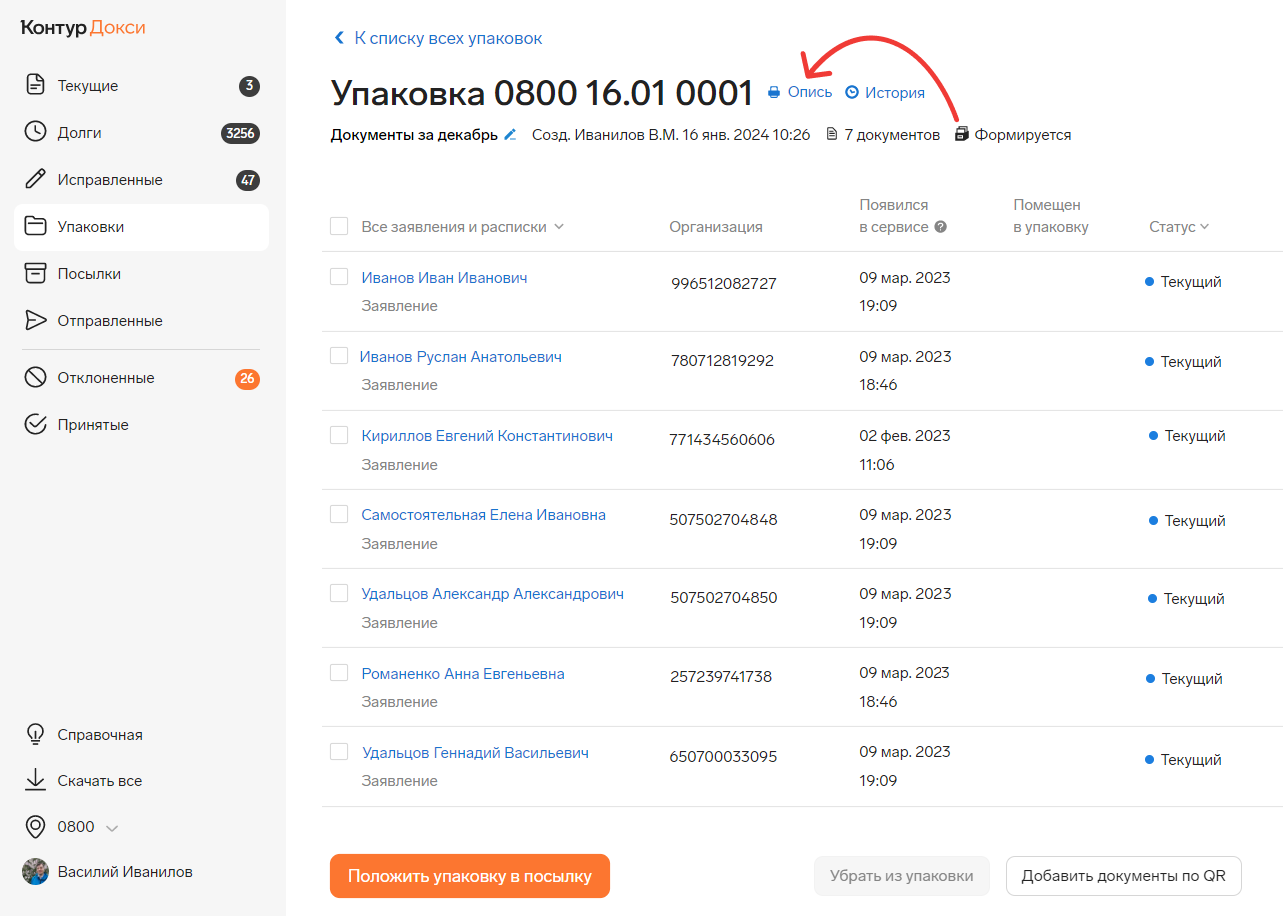Screen dimensions: 1283x916
Task: Click Положить упаковку в посылку button
Action: [x=470, y=876]
